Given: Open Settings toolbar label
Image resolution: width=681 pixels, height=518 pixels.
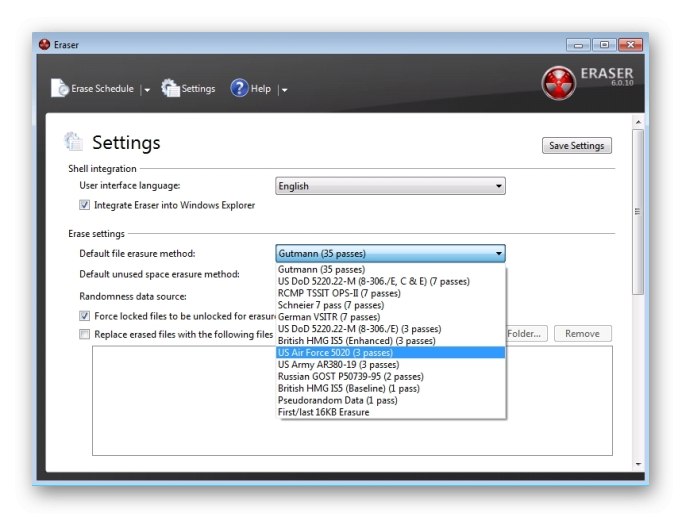Looking at the screenshot, I should click(x=198, y=89).
